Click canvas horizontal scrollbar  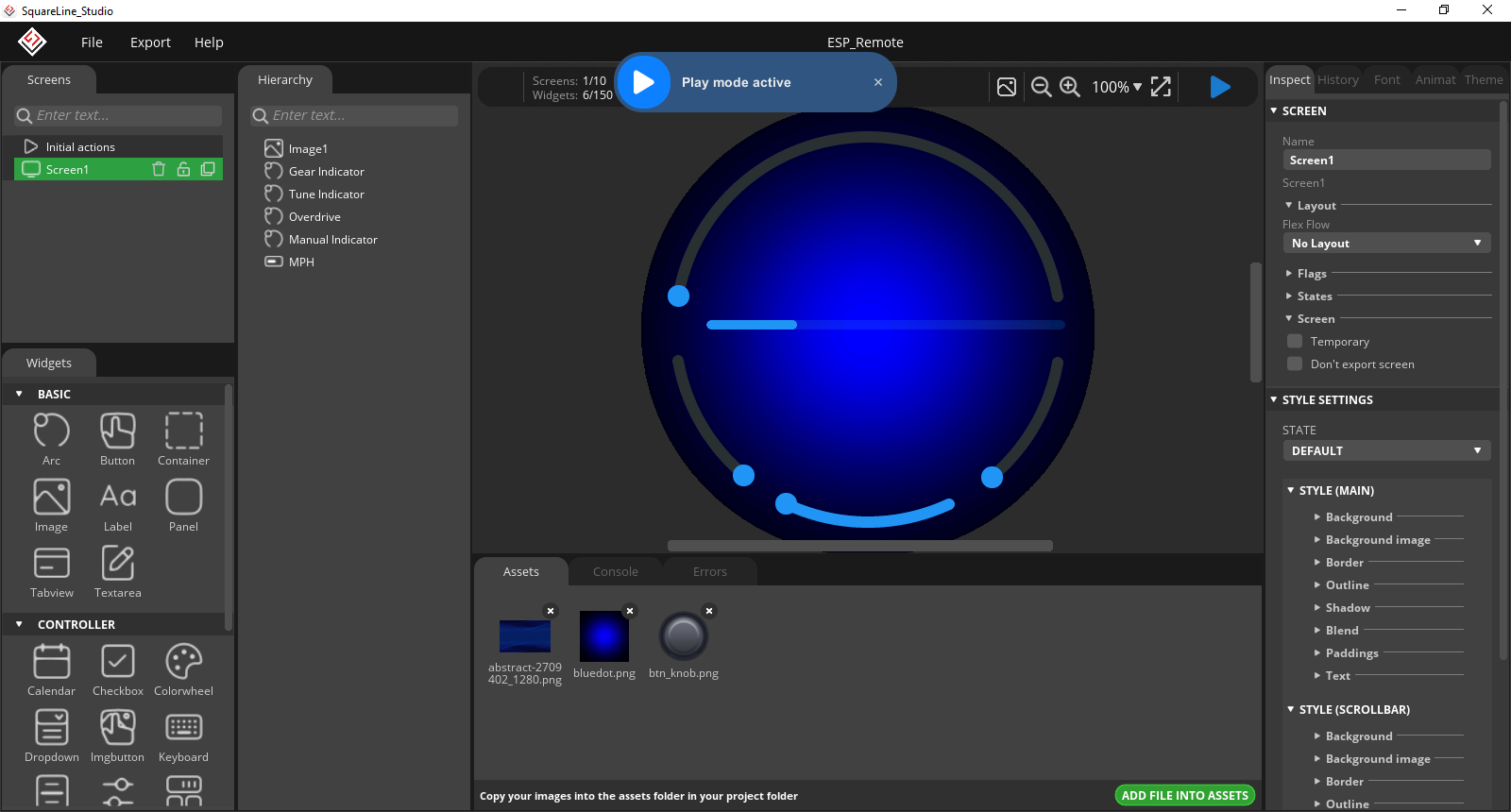click(859, 546)
